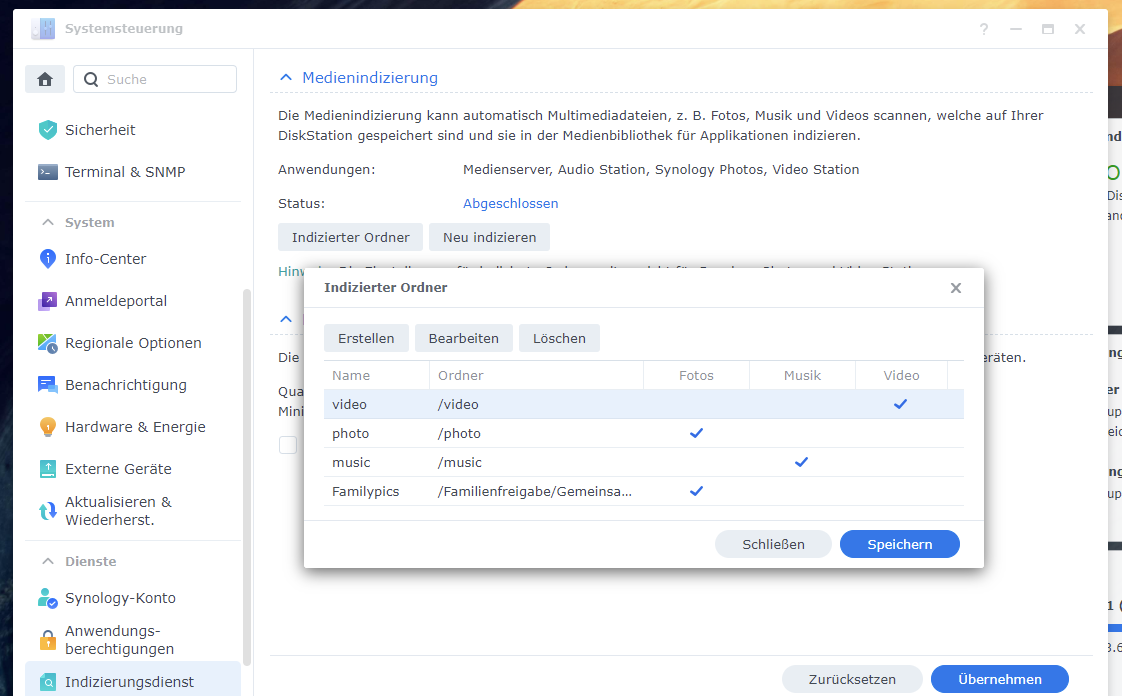
Task: Toggle Fotos checkmark for photo folder
Action: pyautogui.click(x=696, y=433)
